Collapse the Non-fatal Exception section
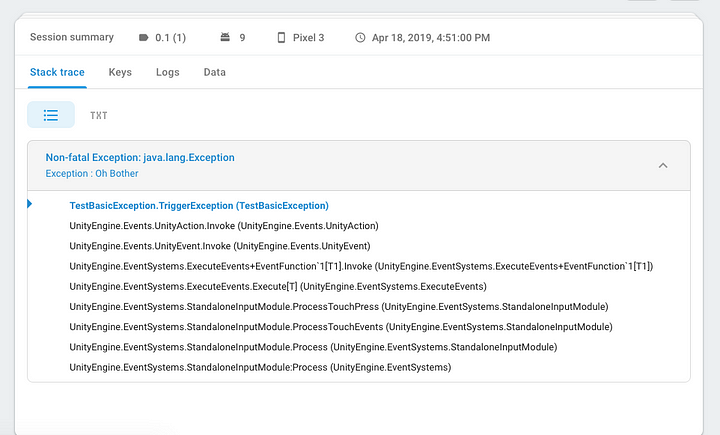The image size is (720, 435). pos(663,165)
